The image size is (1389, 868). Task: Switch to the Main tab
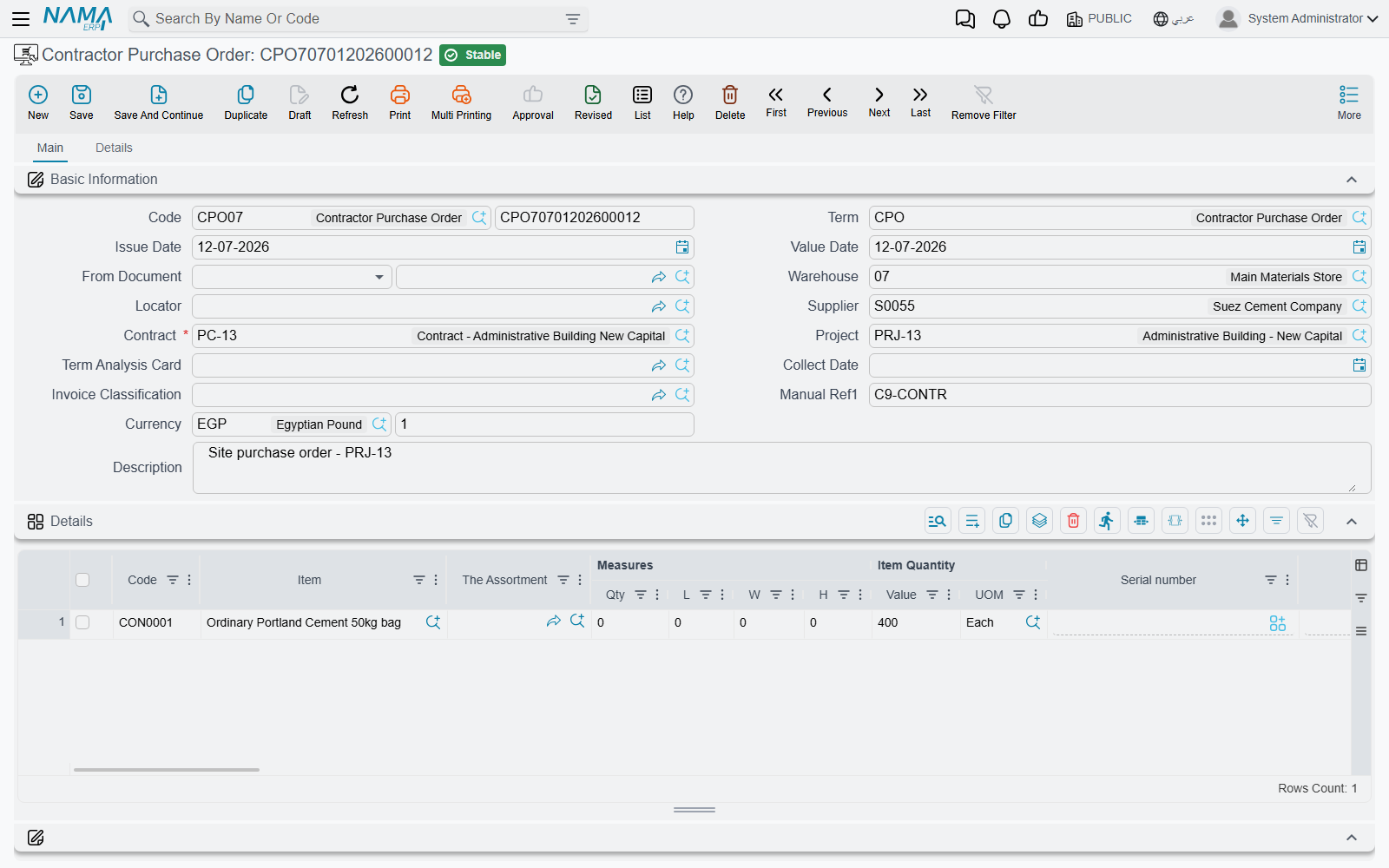pos(50,148)
